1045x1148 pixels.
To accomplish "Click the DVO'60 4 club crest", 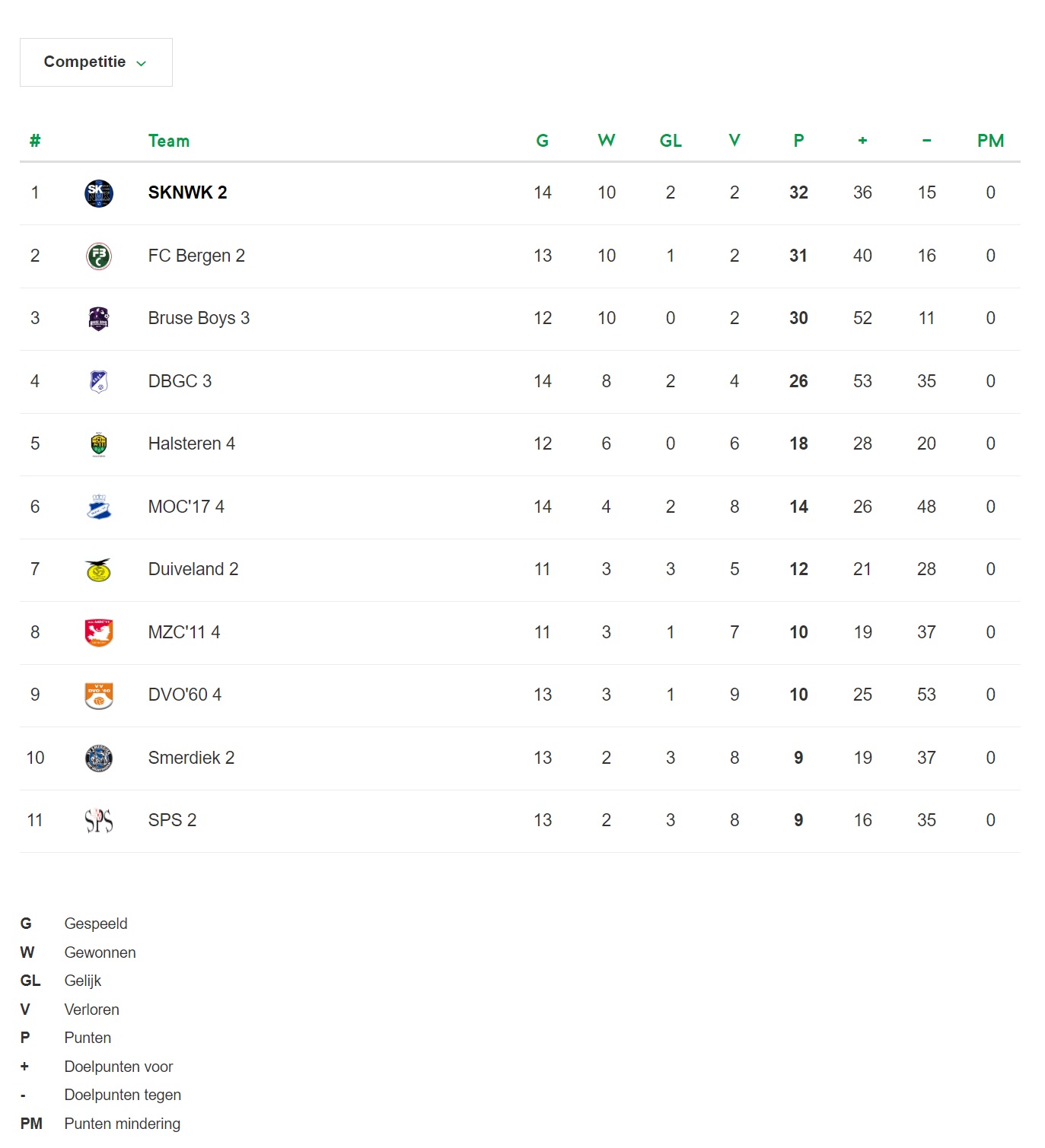I will point(99,695).
